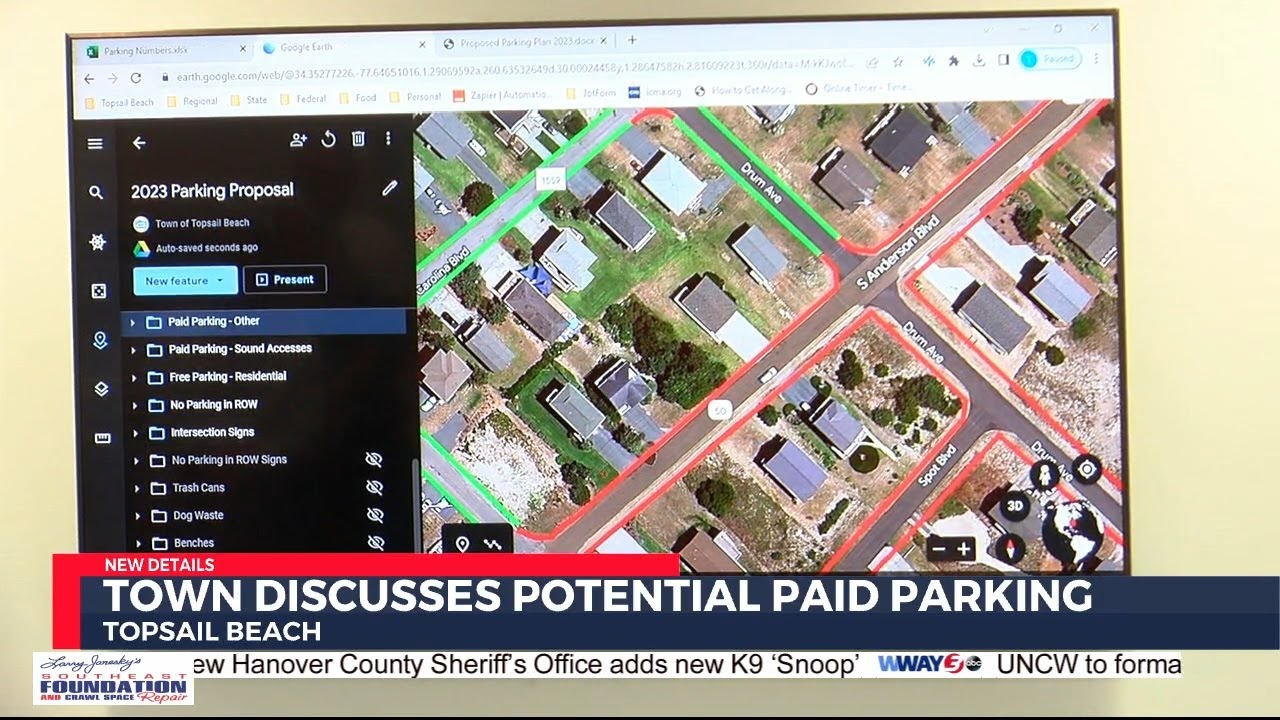This screenshot has height=720, width=1280.
Task: Open the Google Earth search tool
Action: click(x=96, y=192)
